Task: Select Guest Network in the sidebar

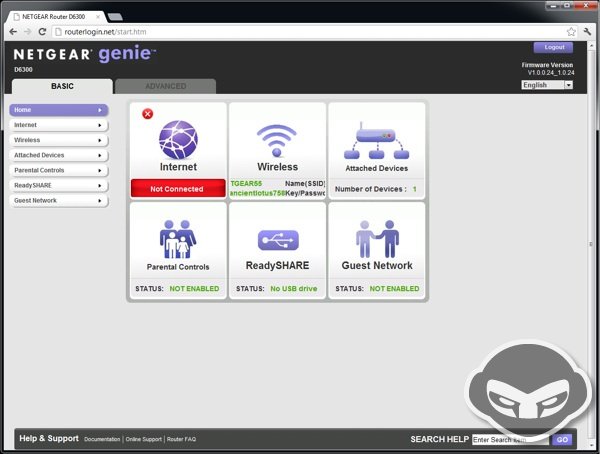Action: [x=59, y=200]
